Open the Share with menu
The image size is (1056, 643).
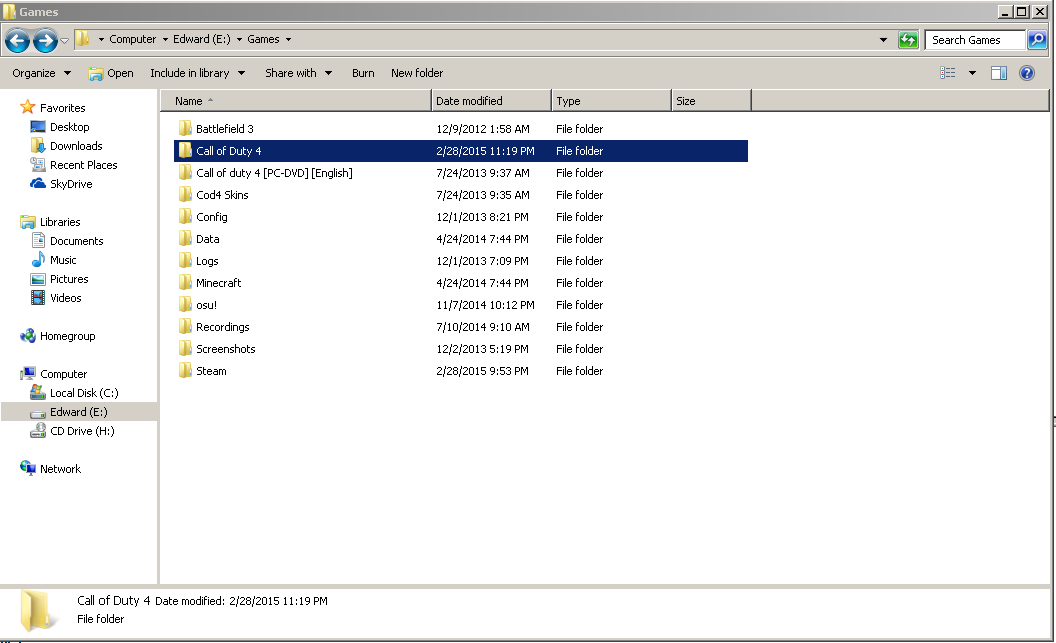click(x=298, y=73)
